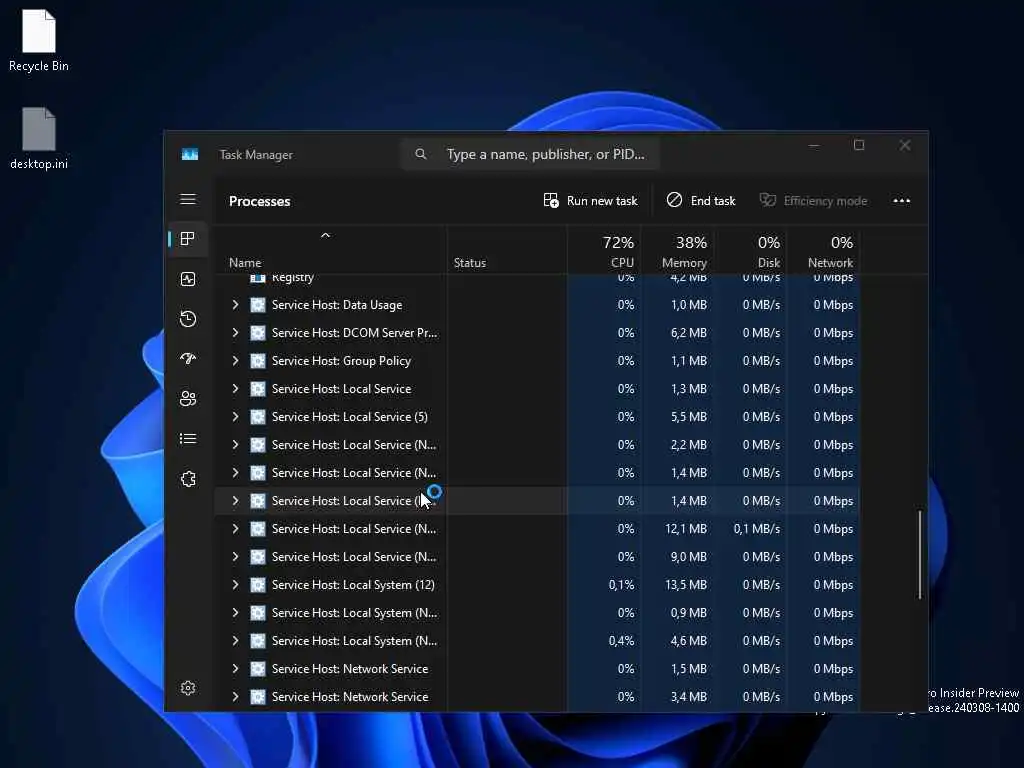The width and height of the screenshot is (1024, 768).
Task: Click gear icon of Service Host: DCOM Server
Action: [x=258, y=333]
